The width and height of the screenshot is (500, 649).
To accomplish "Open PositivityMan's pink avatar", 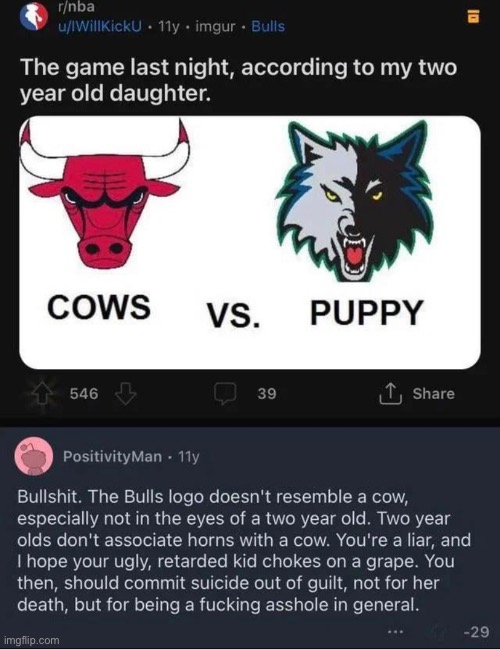I will click(34, 456).
